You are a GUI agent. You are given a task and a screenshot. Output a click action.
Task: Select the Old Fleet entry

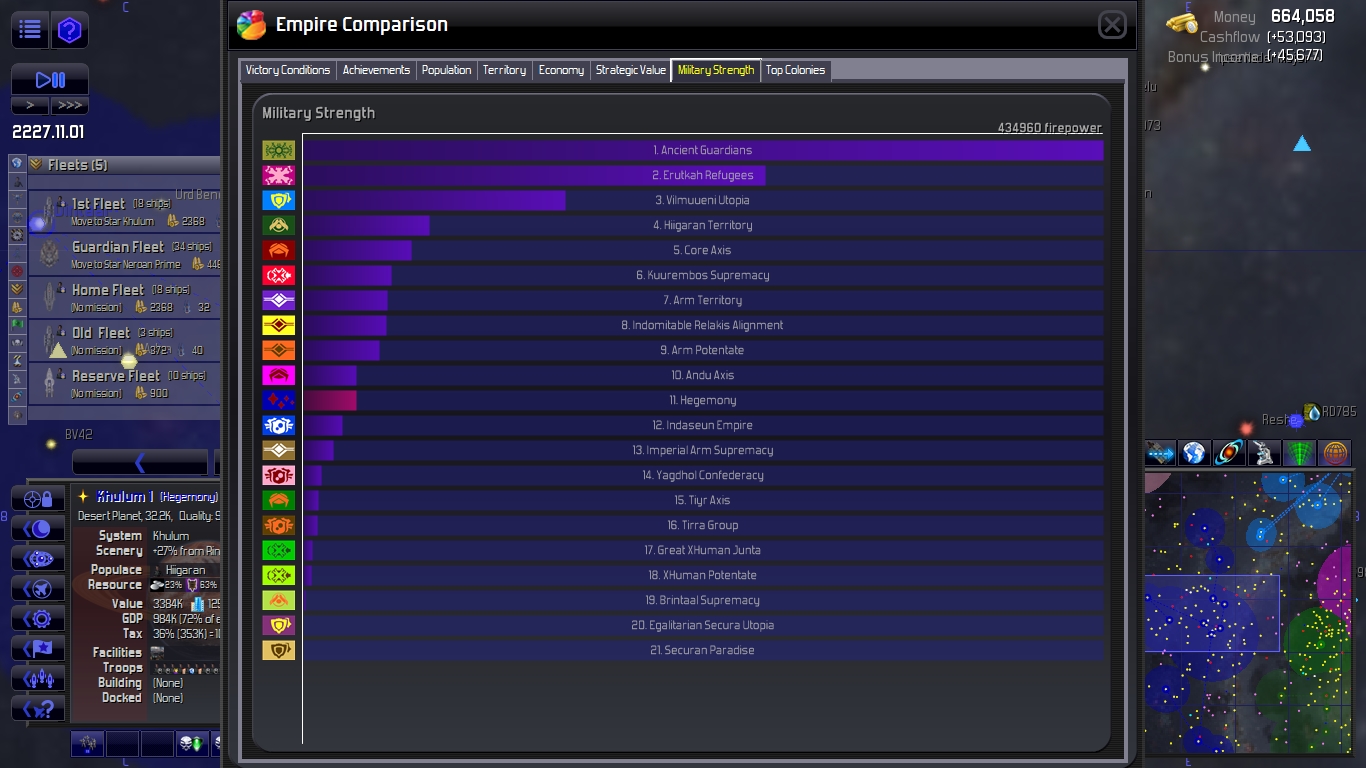tap(124, 340)
